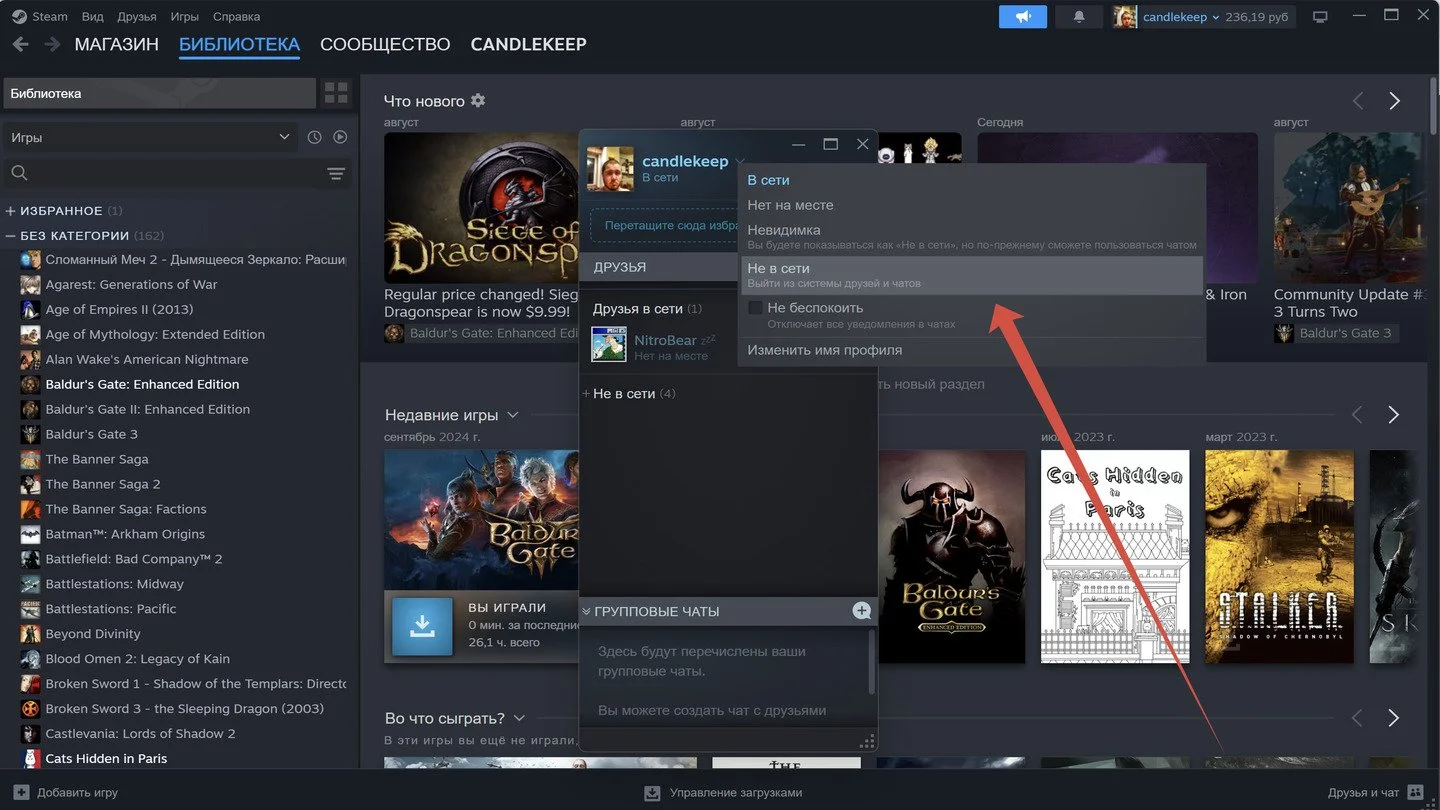1440x810 pixels.
Task: Select Baldur's Gate 3 in the library list
Action: click(91, 434)
